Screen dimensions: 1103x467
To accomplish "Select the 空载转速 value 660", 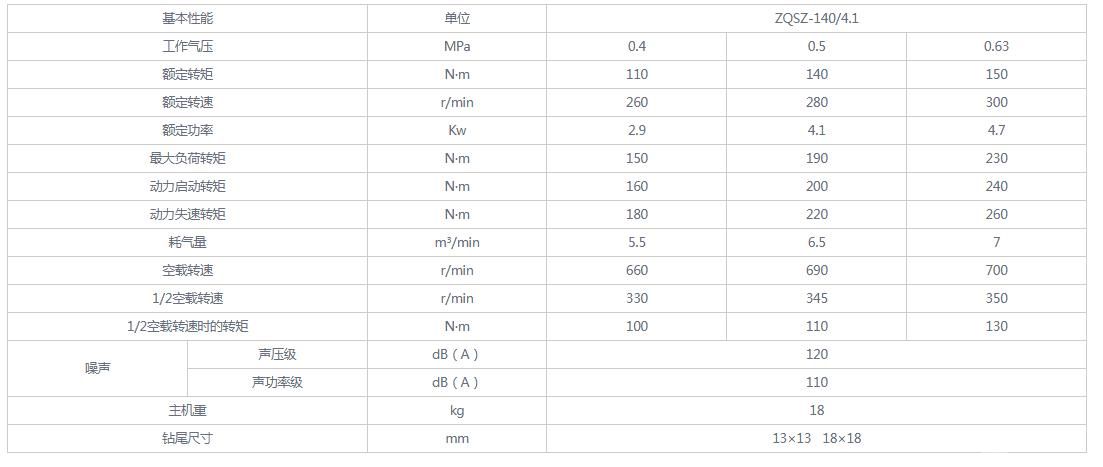I will pos(637,271).
